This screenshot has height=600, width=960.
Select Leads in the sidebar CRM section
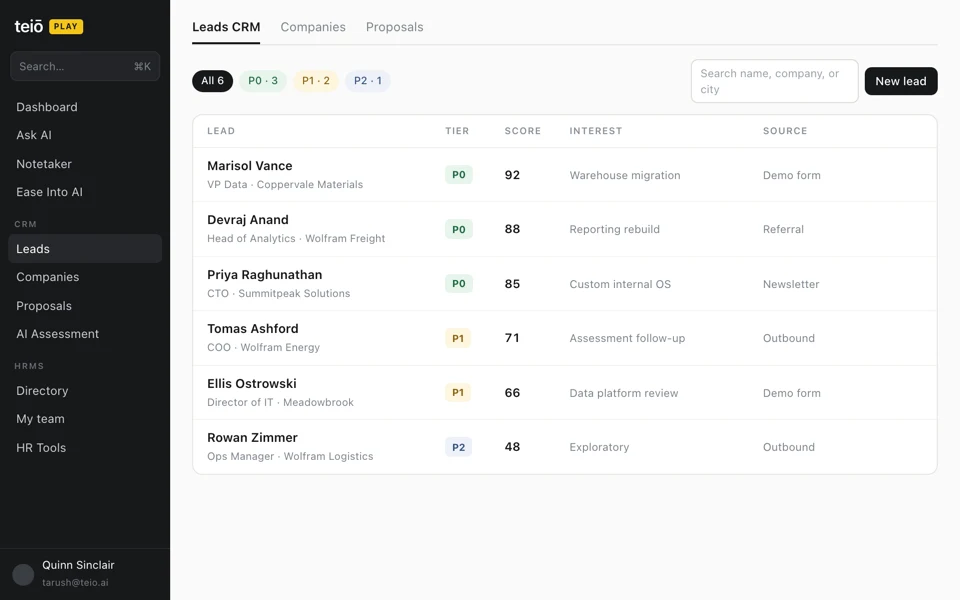(85, 249)
